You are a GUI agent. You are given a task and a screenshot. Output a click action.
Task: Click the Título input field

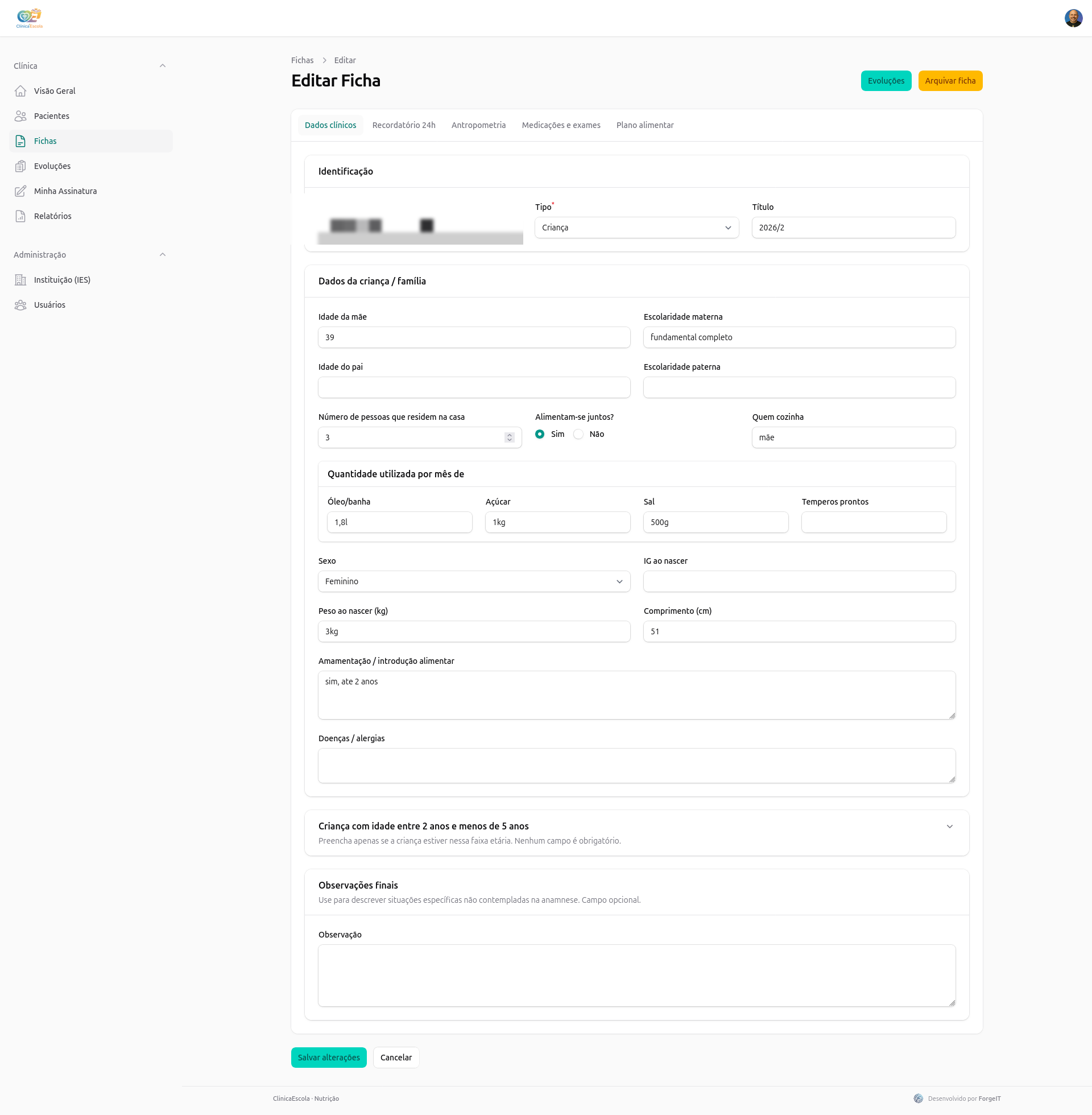tap(854, 228)
